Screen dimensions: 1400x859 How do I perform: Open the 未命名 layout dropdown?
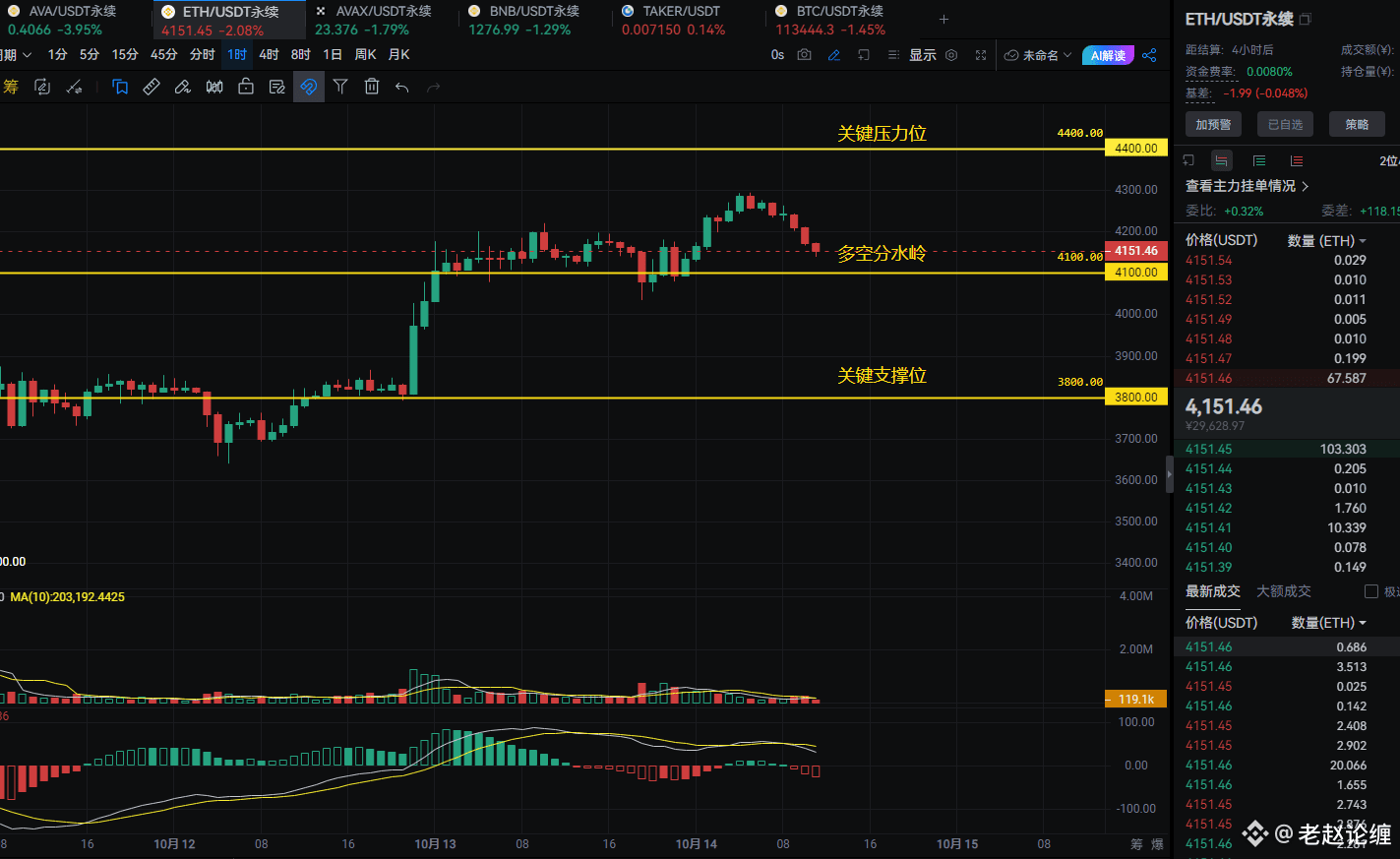1038,55
